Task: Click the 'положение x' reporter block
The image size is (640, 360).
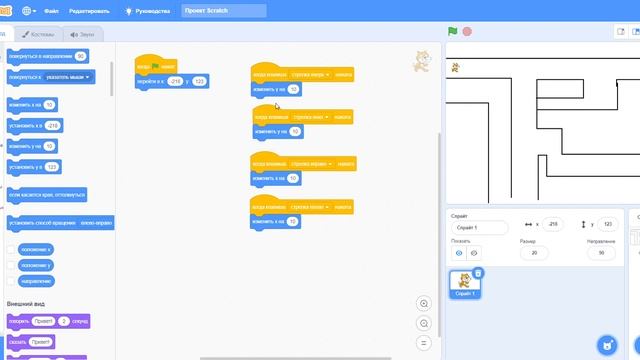Action: click(x=36, y=249)
